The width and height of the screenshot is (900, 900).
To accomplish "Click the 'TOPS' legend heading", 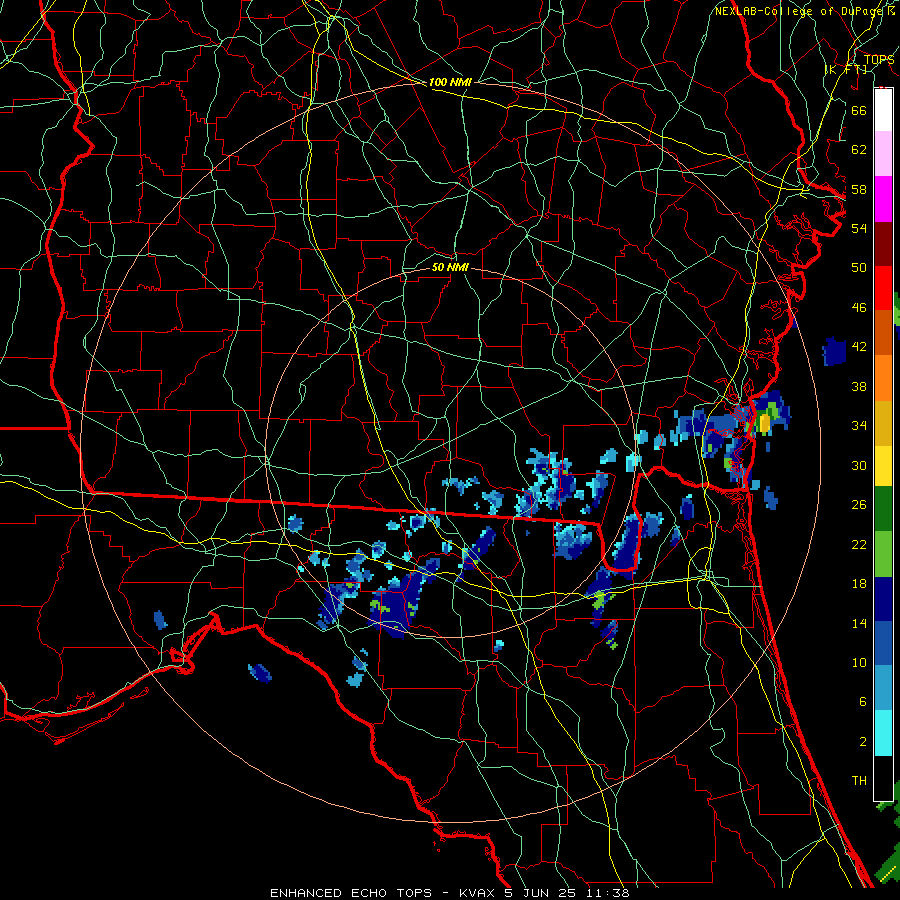I will coord(879,60).
